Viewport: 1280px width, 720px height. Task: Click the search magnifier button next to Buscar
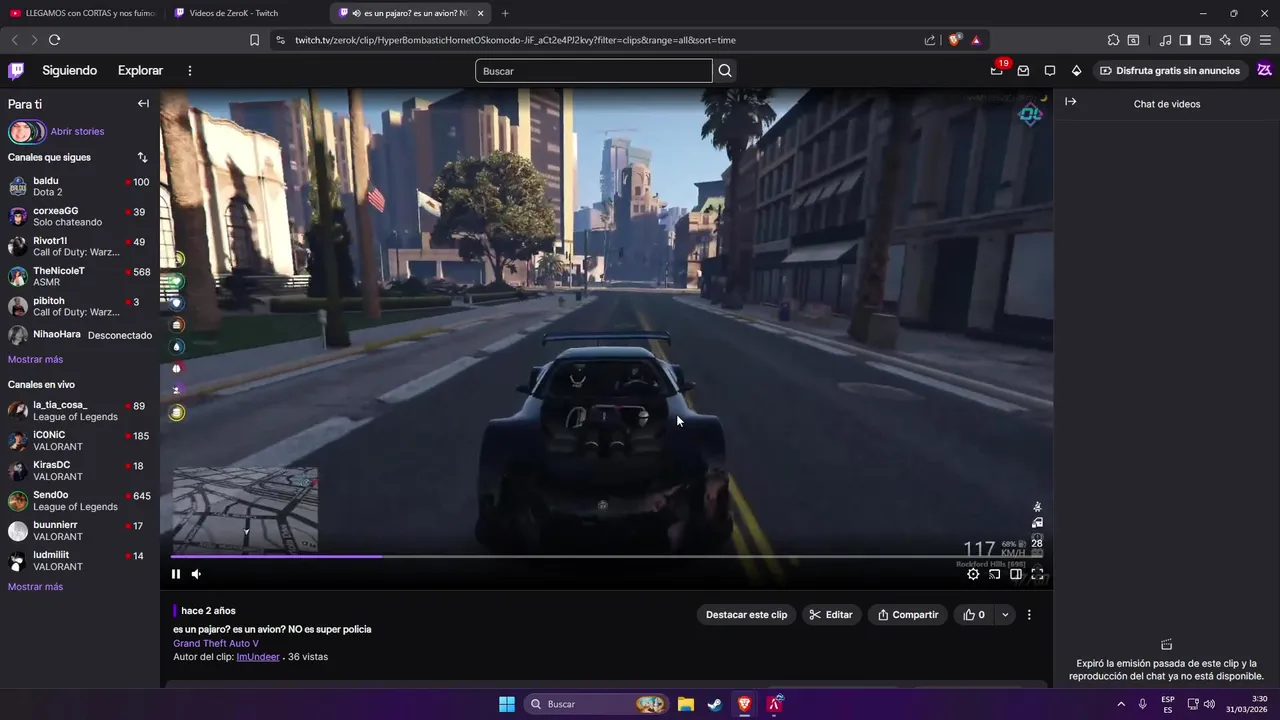(x=725, y=71)
